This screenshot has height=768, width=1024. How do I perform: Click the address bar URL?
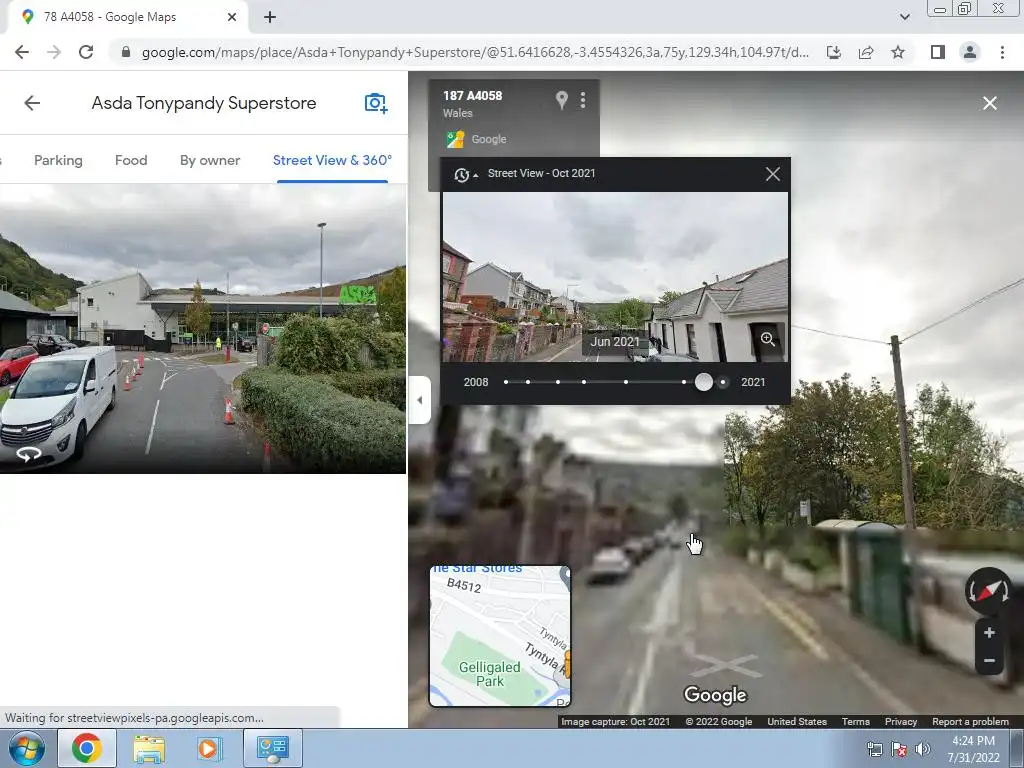[x=475, y=52]
